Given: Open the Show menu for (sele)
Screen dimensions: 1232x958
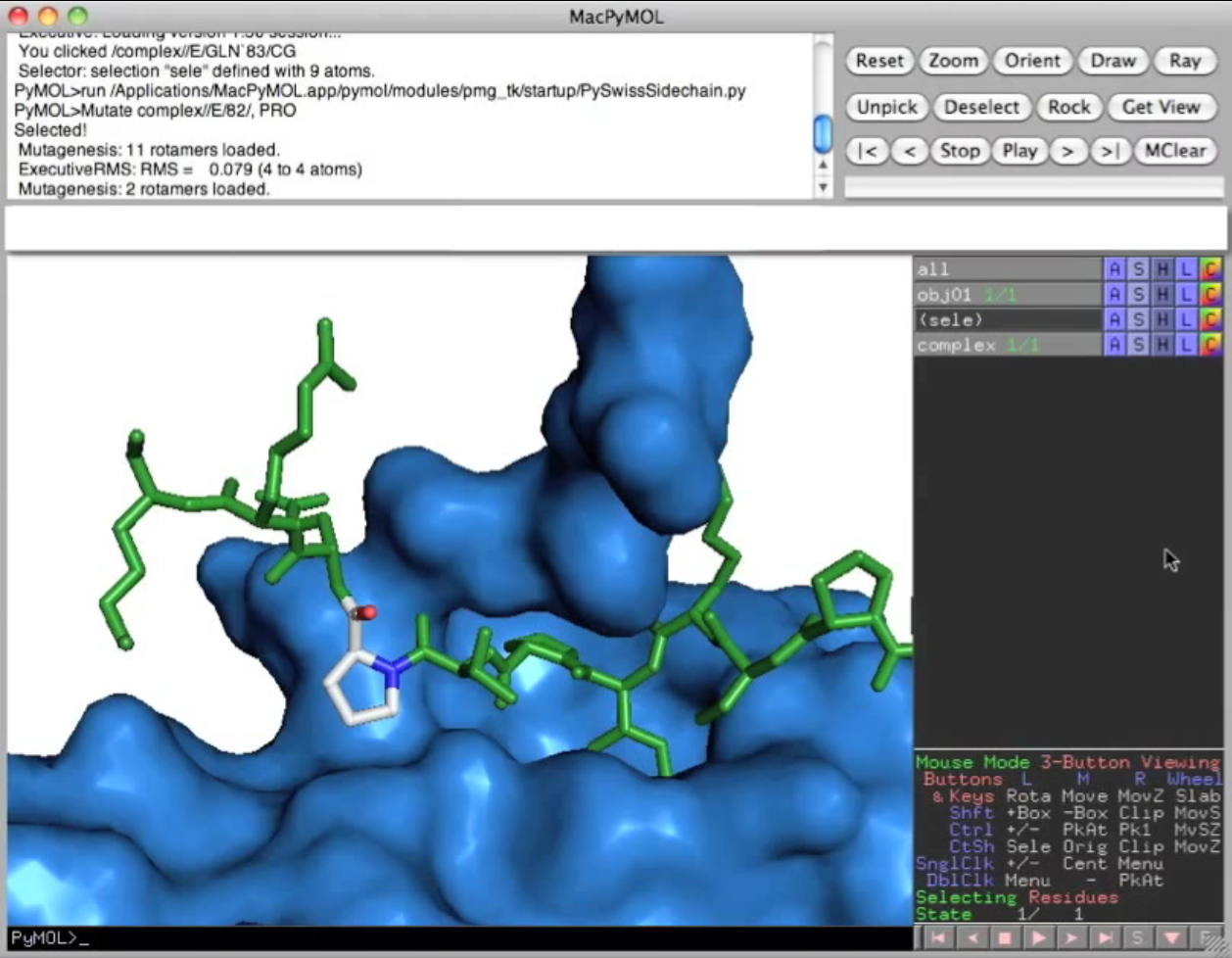Looking at the screenshot, I should [1138, 319].
